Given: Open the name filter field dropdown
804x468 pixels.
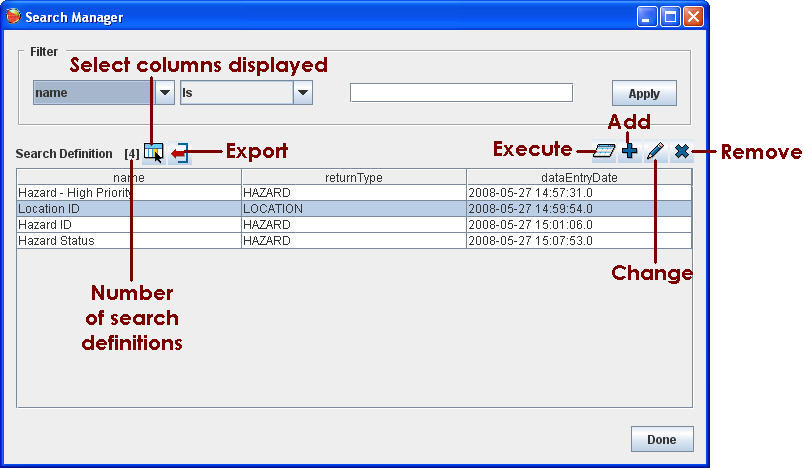Looking at the screenshot, I should pyautogui.click(x=165, y=93).
